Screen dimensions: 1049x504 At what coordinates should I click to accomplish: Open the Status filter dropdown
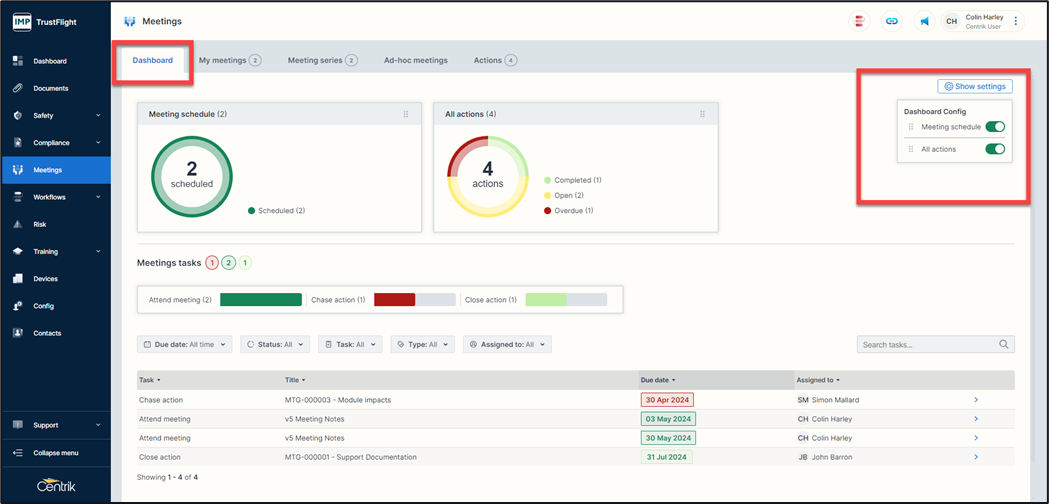coord(275,344)
